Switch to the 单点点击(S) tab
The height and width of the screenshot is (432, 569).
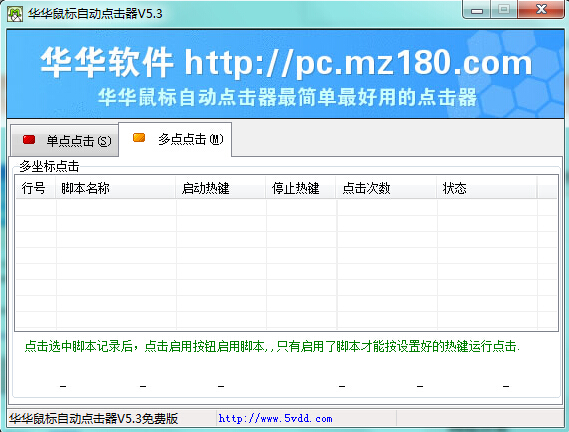tap(65, 141)
